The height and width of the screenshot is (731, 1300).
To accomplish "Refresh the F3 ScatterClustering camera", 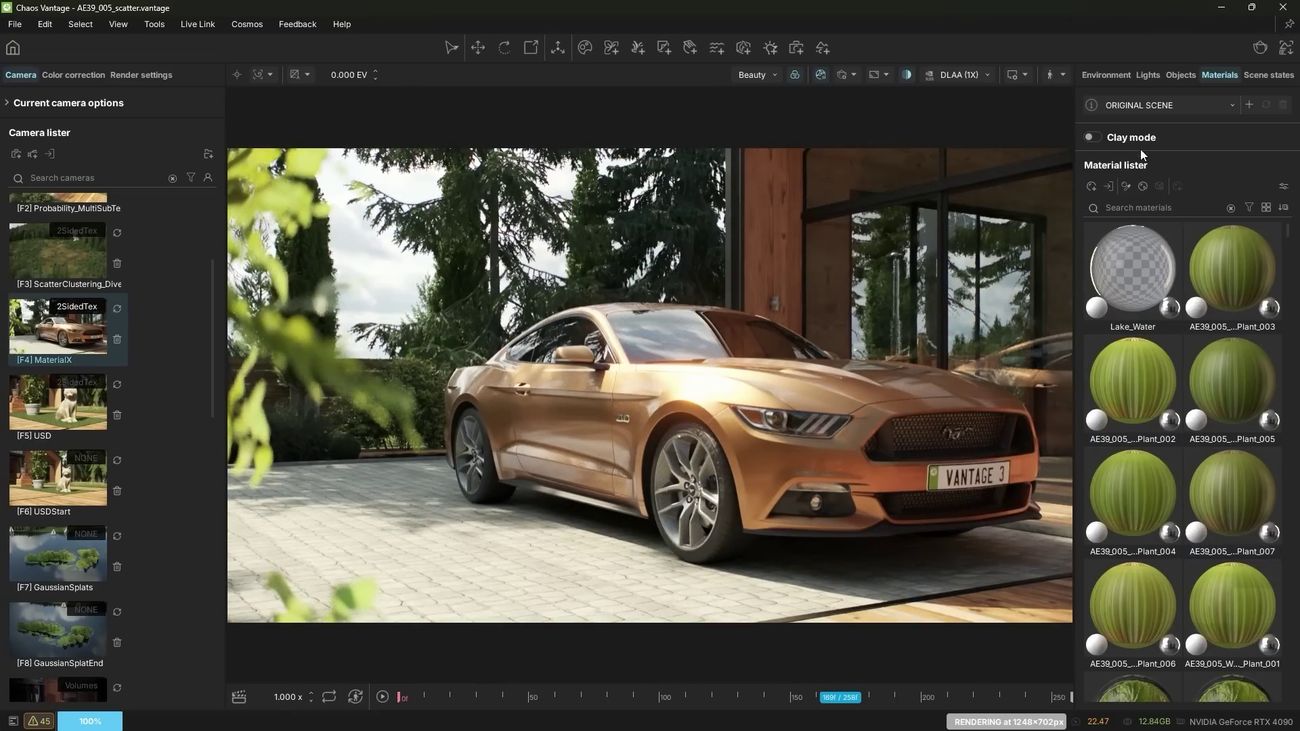I will coord(117,233).
